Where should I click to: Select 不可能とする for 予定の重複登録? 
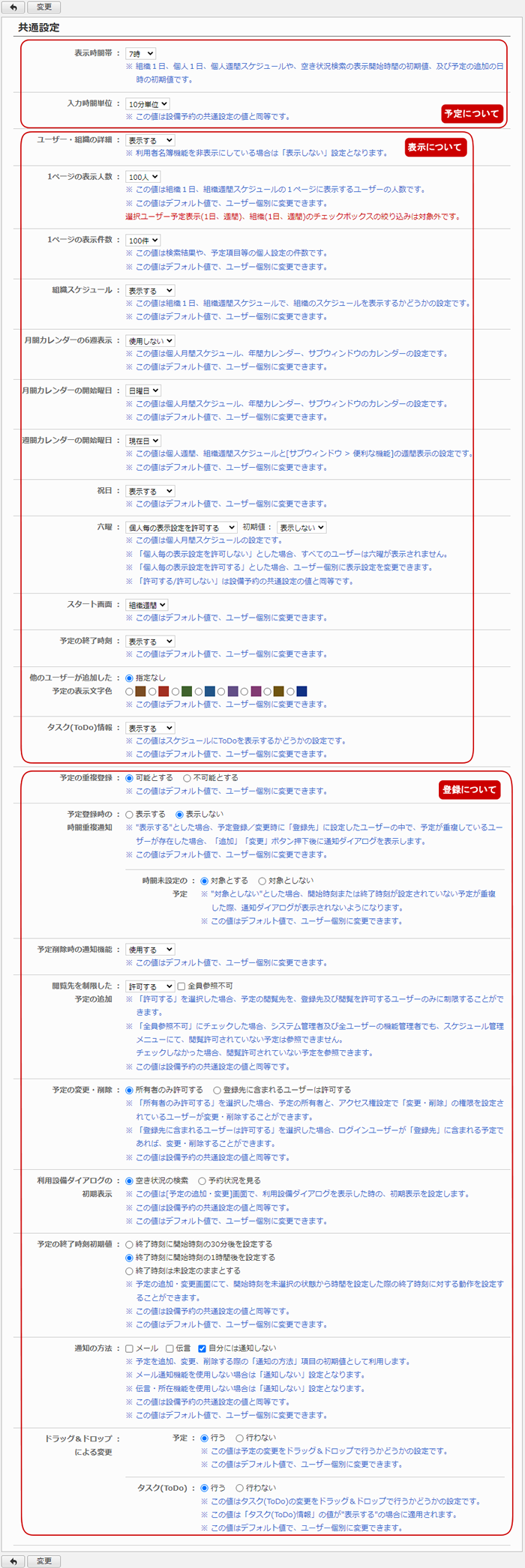(187, 778)
